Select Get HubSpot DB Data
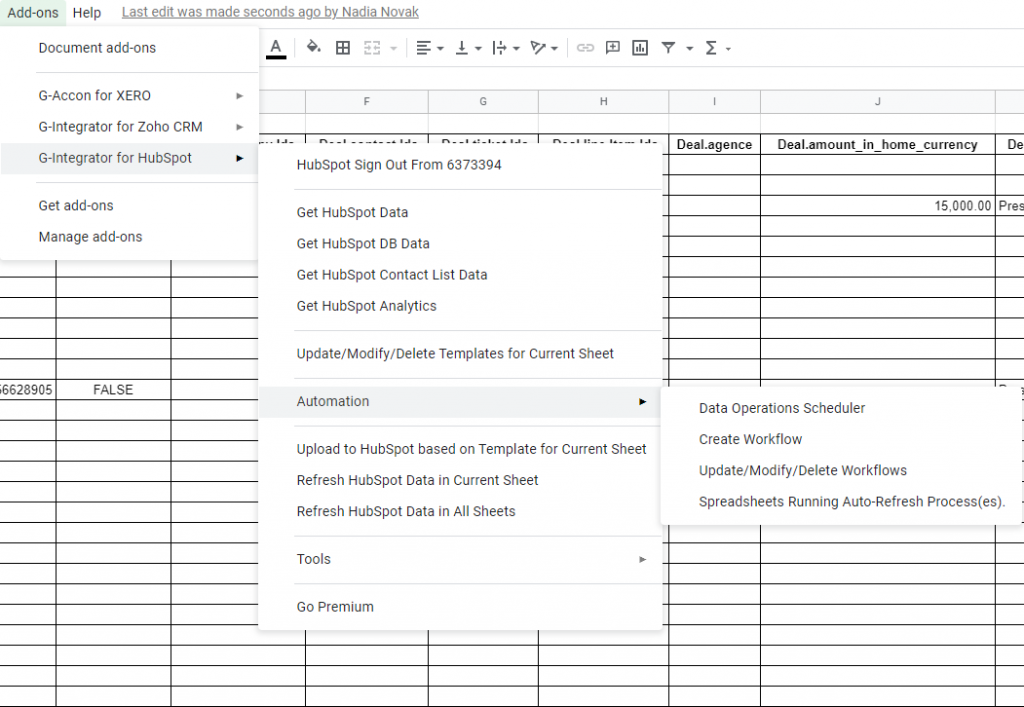 click(x=460, y=244)
